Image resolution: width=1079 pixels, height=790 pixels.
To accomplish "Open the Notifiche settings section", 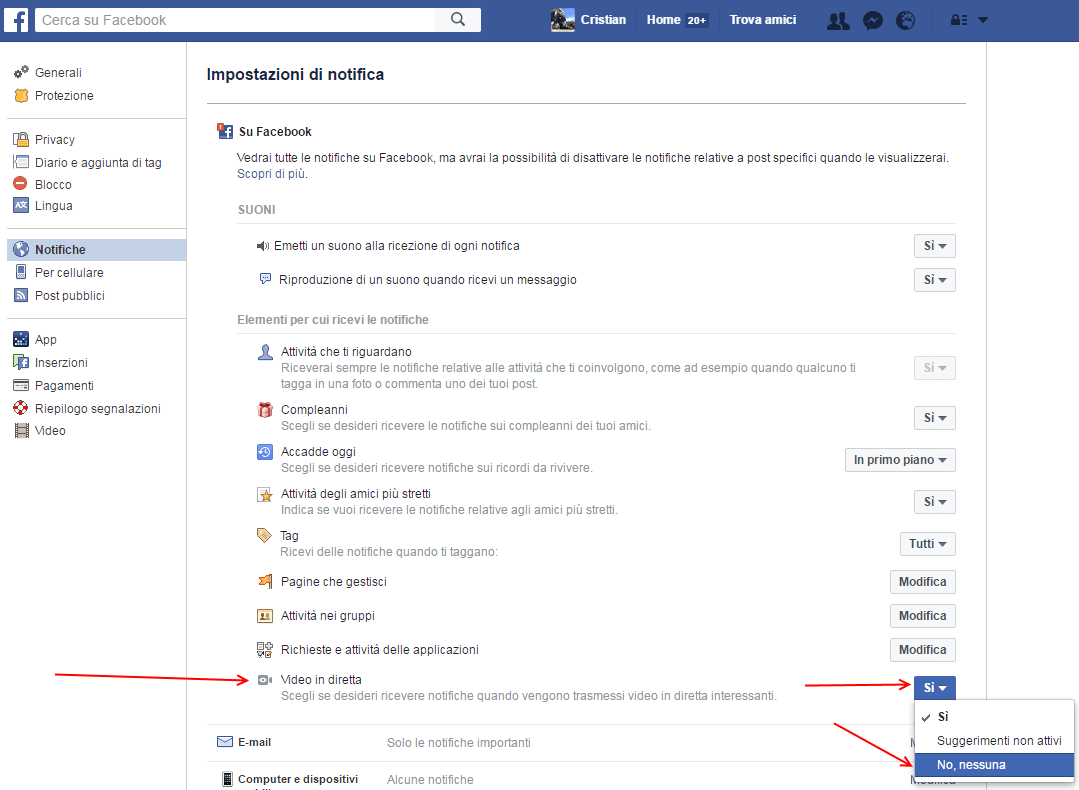I will click(96, 250).
